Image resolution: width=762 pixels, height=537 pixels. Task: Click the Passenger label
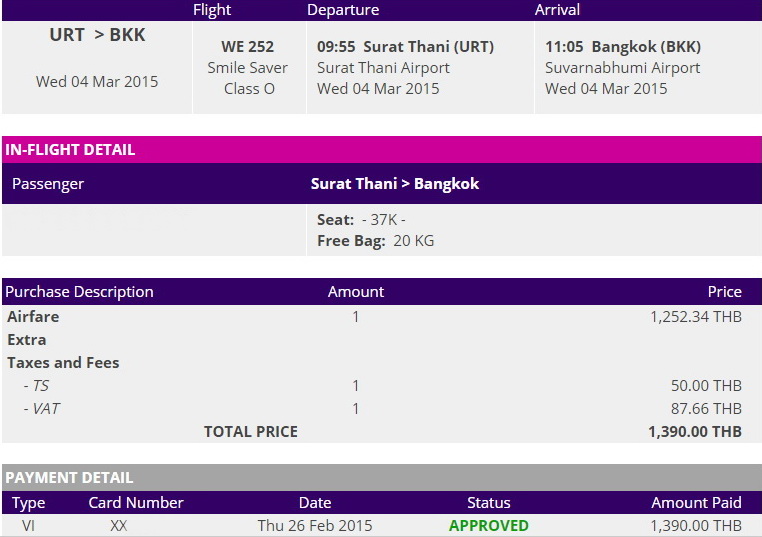47,184
